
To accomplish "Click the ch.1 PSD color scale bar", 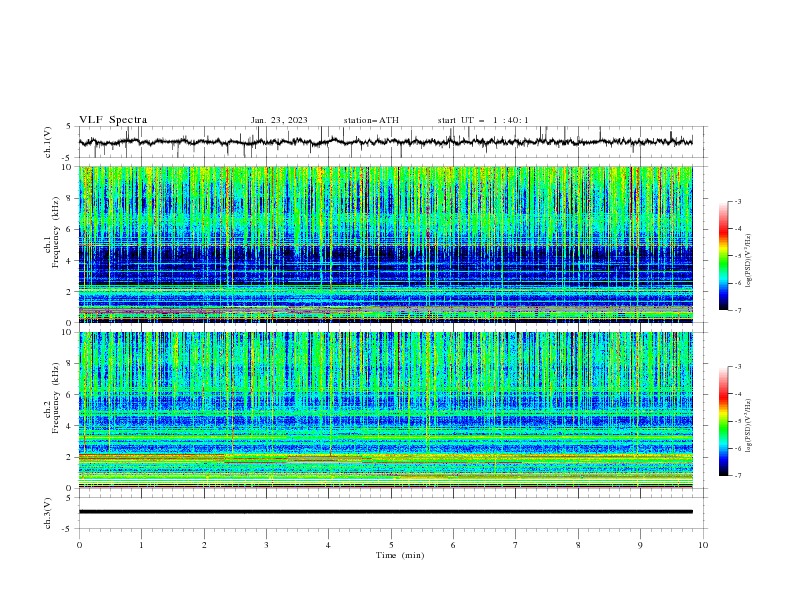I will [x=724, y=256].
